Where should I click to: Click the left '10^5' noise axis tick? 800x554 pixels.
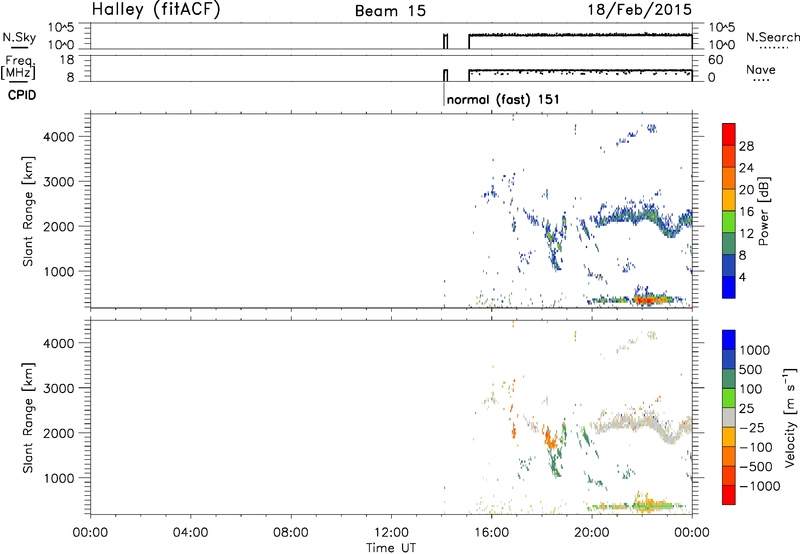(61, 27)
